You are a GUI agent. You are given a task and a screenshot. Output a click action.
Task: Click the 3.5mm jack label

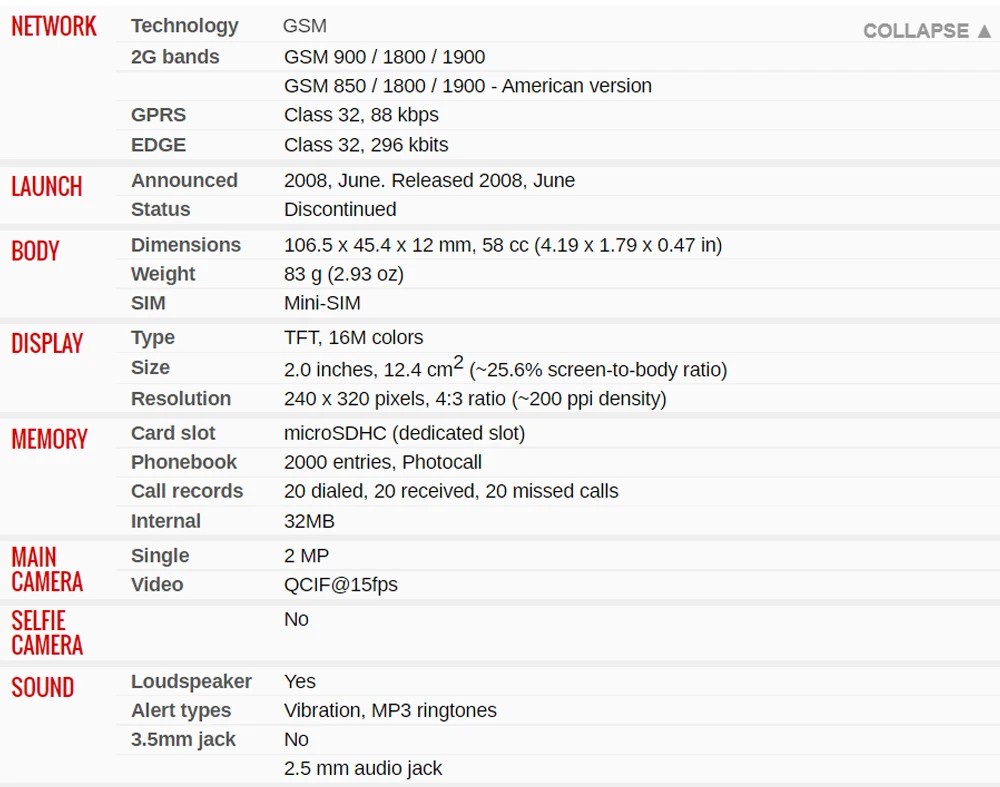[183, 740]
